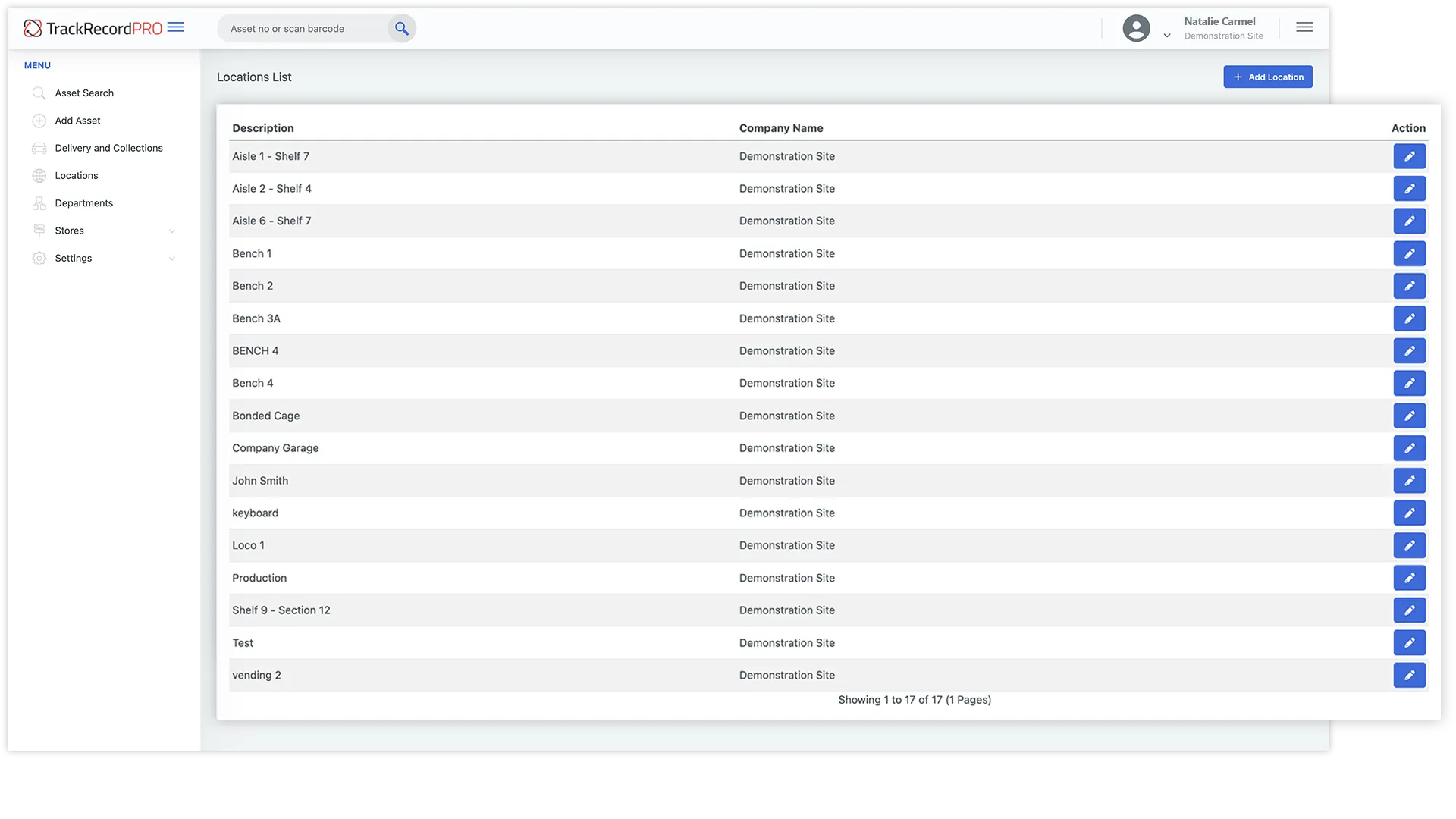The height and width of the screenshot is (819, 1456).
Task: Toggle sidebar with blue hamburger icon
Action: (x=176, y=27)
